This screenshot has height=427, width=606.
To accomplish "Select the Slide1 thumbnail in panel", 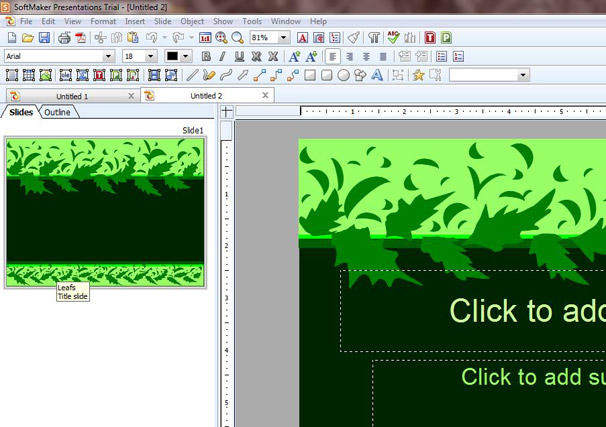I will pyautogui.click(x=104, y=212).
